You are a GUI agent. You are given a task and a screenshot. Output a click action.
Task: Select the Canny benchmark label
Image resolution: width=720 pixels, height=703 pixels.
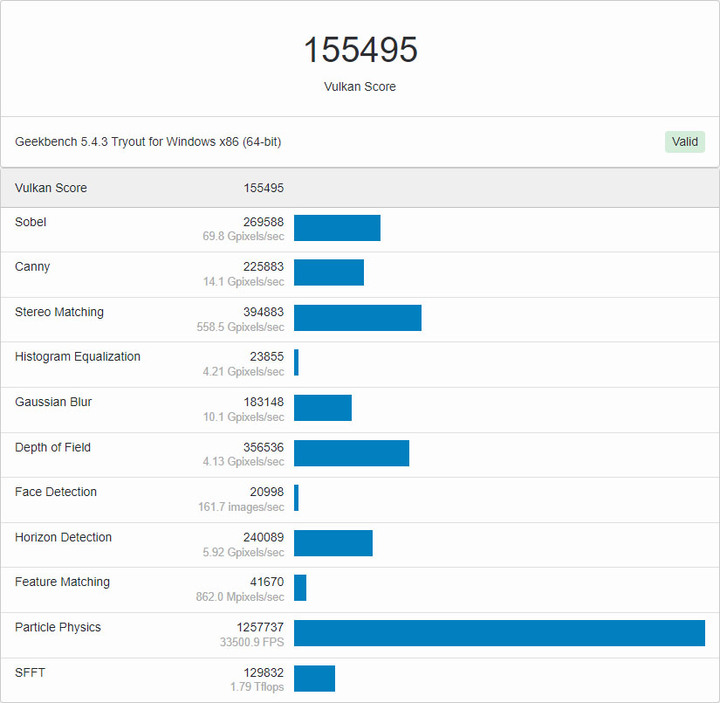tap(32, 267)
